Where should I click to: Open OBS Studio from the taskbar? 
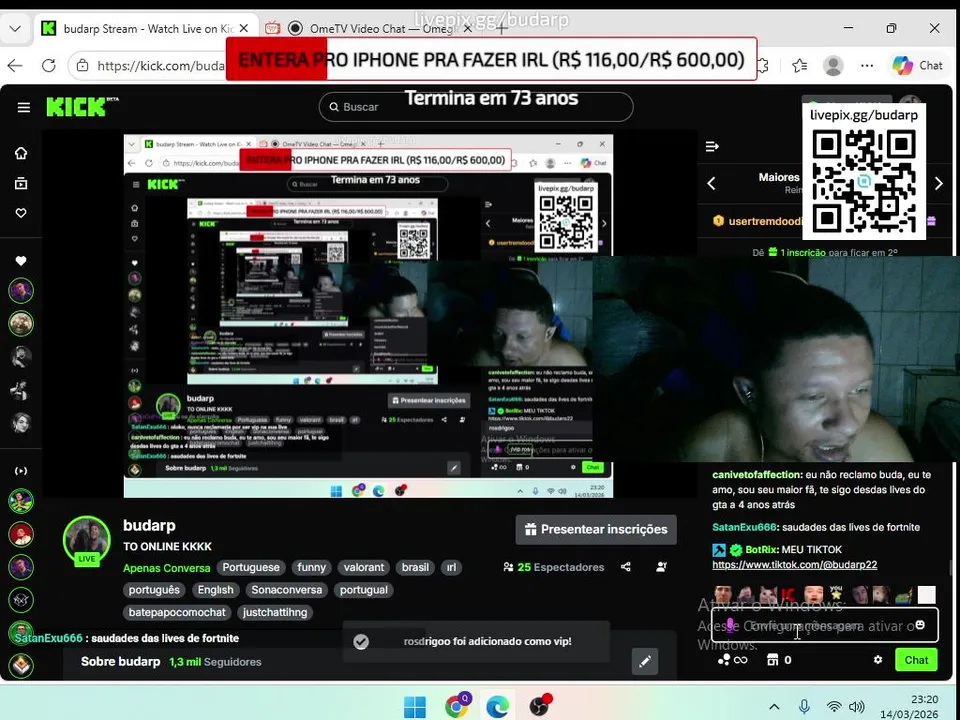click(x=540, y=706)
